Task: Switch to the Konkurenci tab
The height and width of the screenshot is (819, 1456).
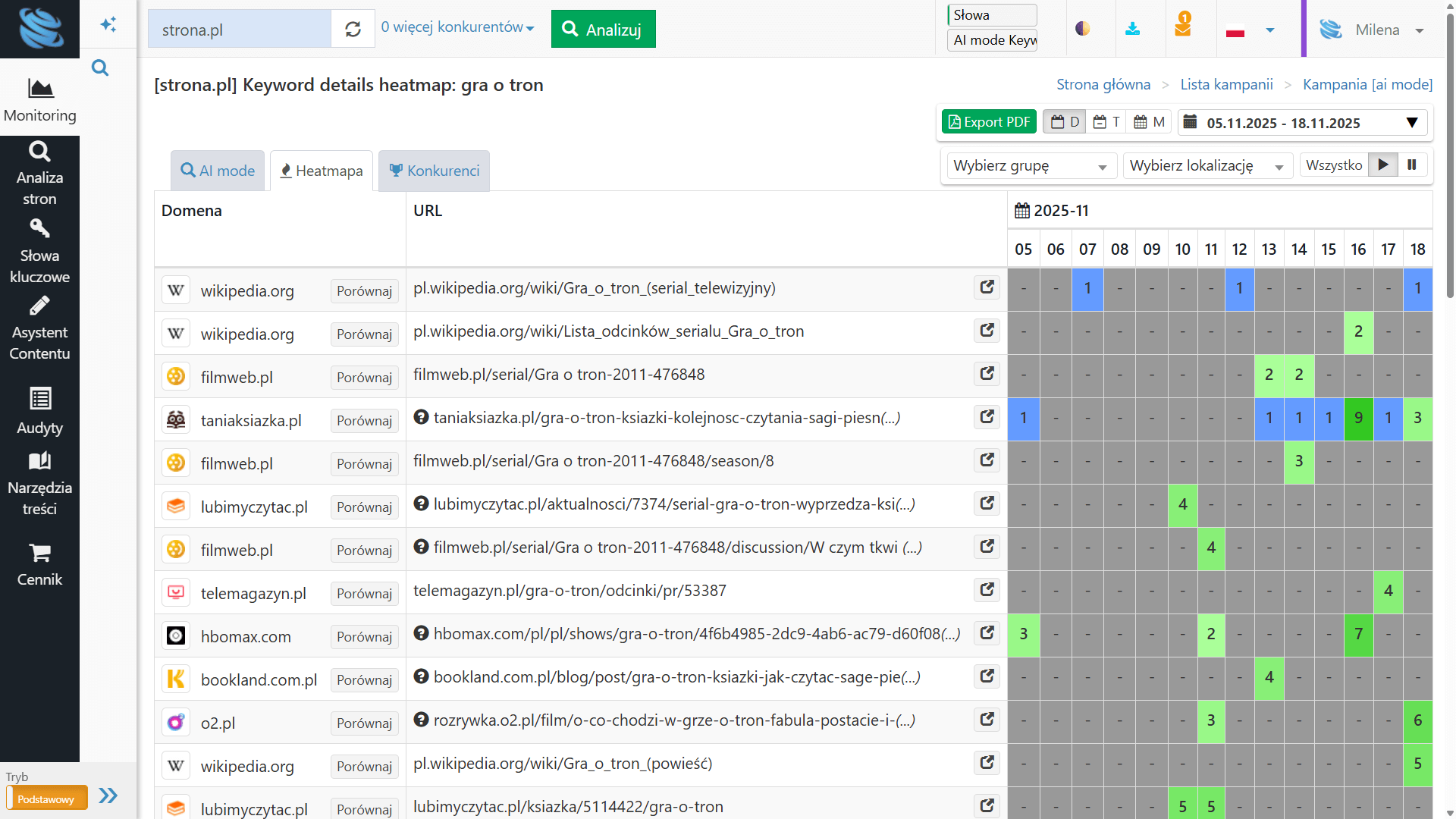Action: point(435,171)
